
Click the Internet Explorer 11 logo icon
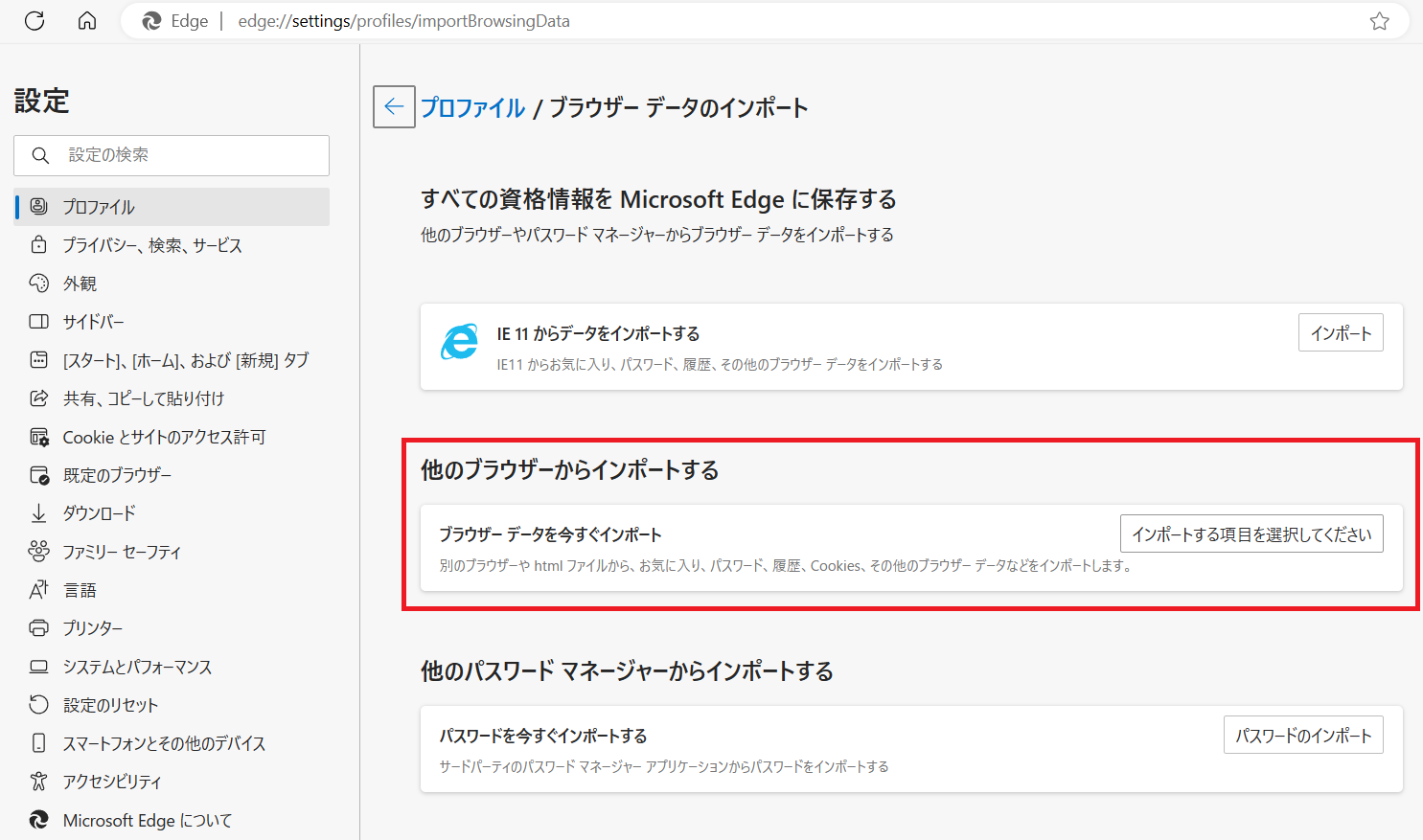(x=459, y=342)
